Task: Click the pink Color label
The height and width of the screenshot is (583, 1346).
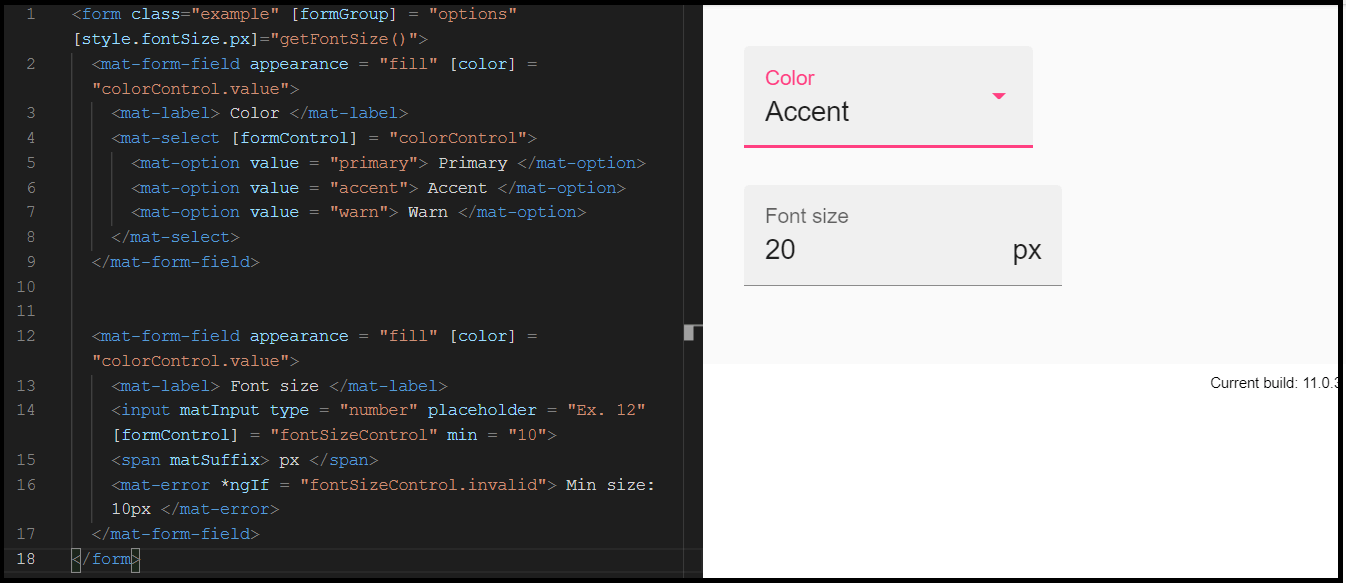Action: (790, 78)
